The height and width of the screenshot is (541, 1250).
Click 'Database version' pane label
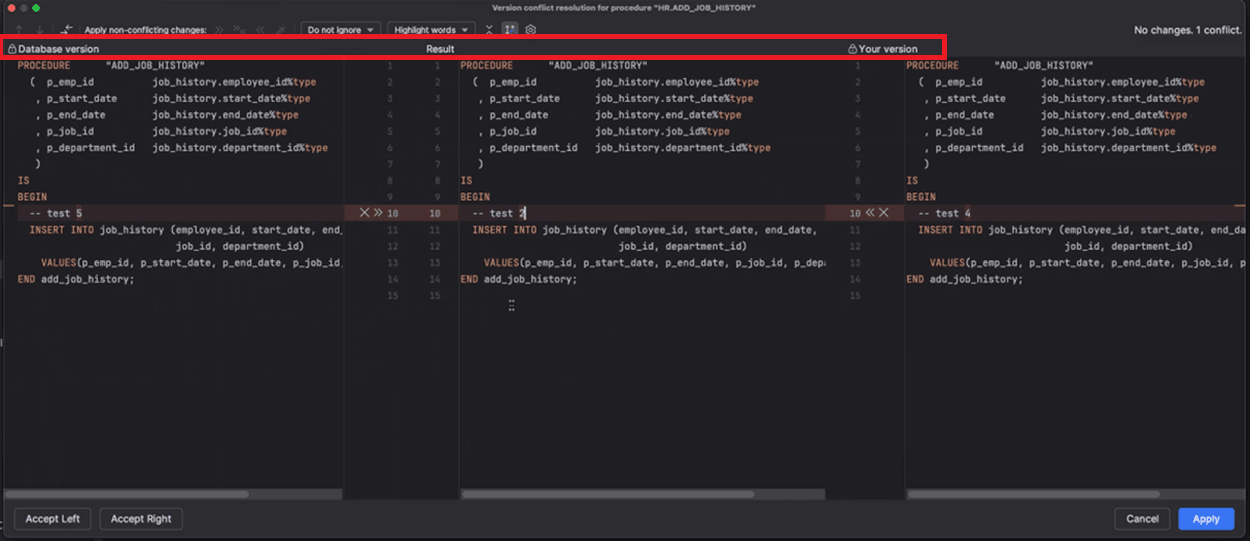click(59, 49)
